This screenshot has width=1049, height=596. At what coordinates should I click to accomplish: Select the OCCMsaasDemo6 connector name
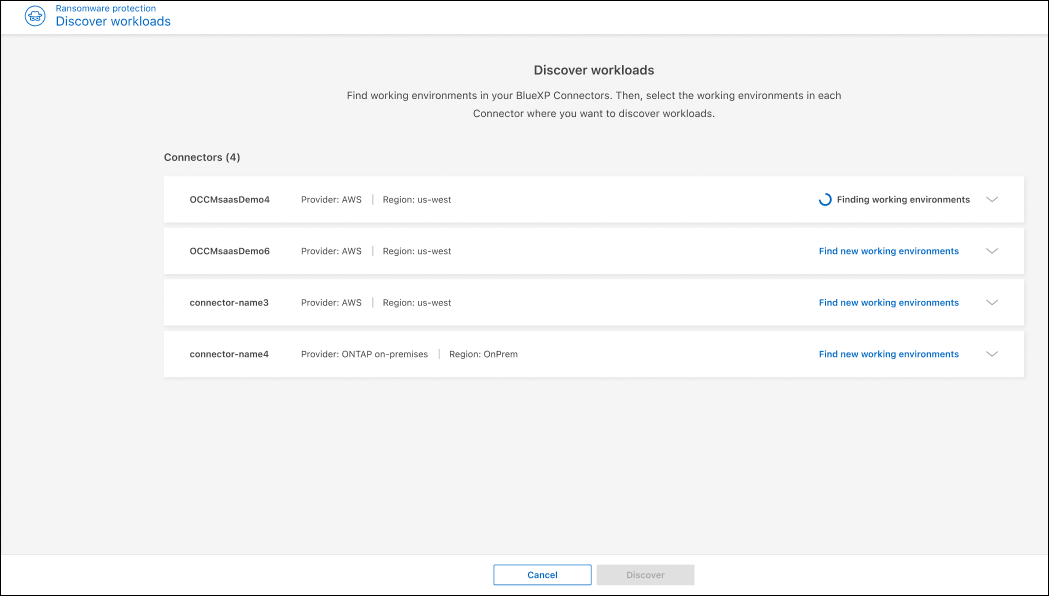(x=230, y=251)
